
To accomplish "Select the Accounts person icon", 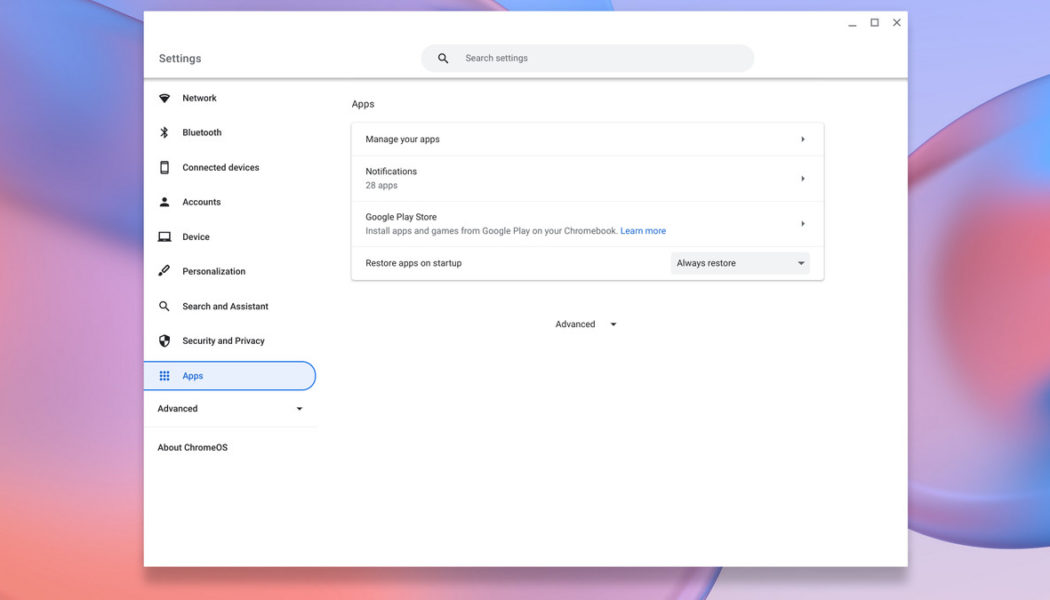I will click(163, 201).
